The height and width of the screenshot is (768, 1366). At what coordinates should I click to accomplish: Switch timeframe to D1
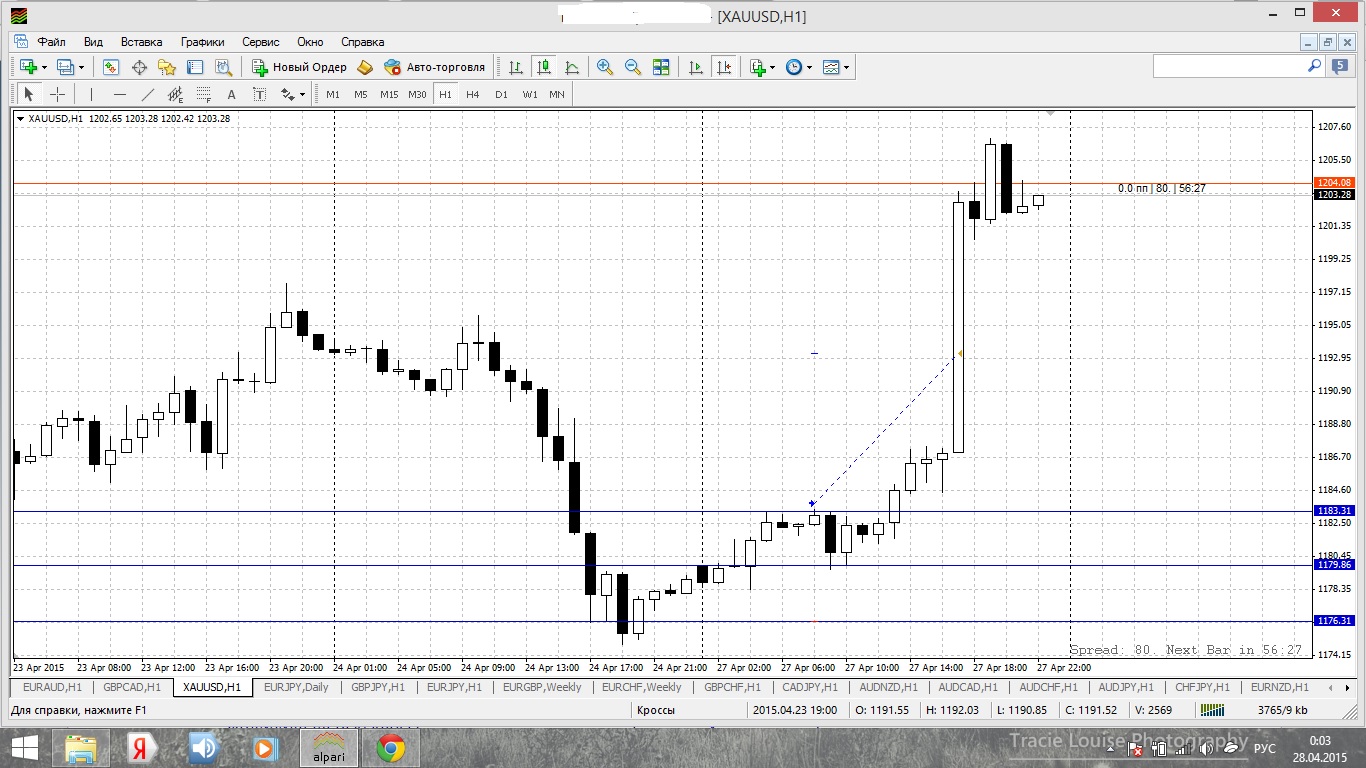(x=501, y=94)
